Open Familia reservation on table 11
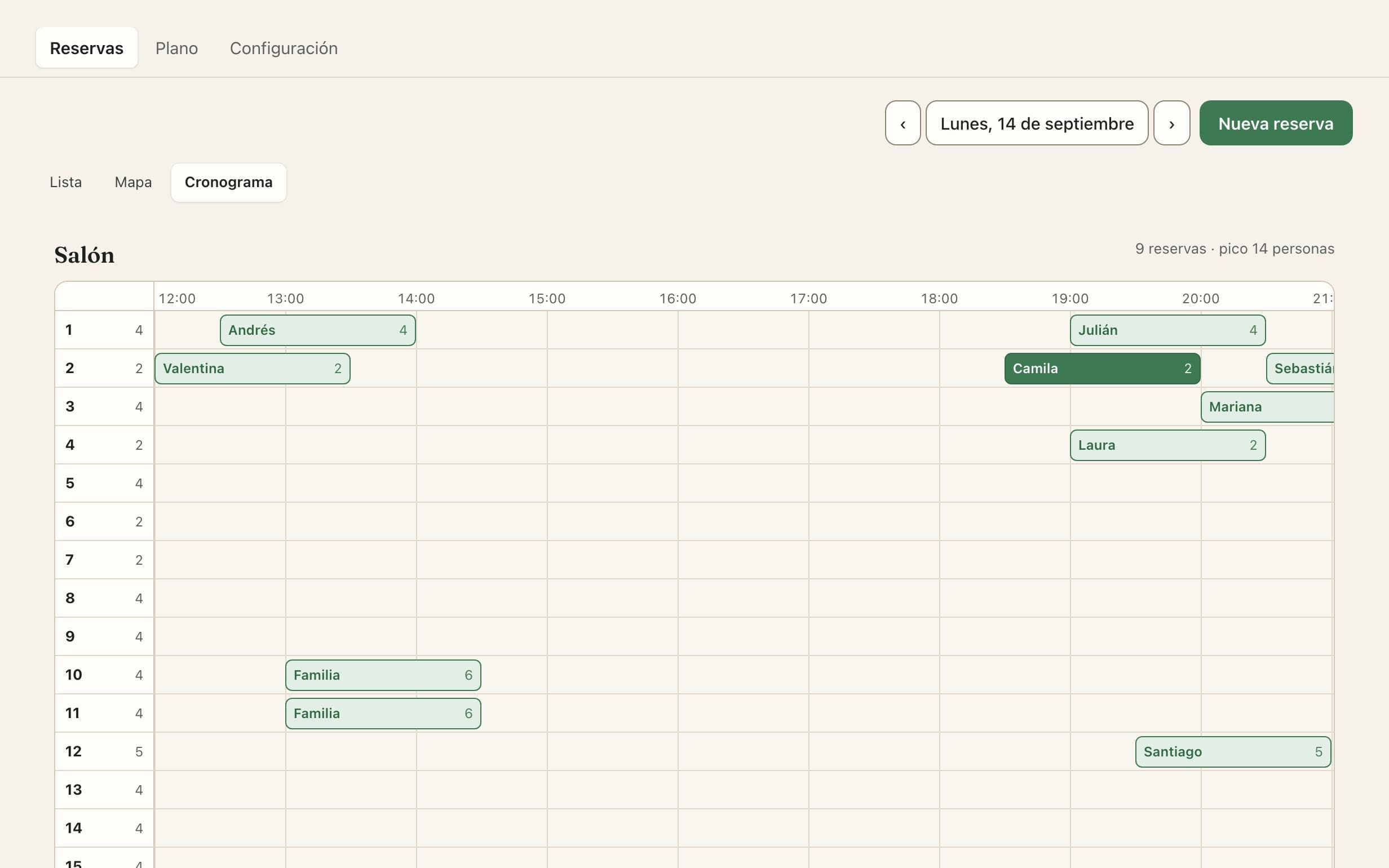 (383, 714)
